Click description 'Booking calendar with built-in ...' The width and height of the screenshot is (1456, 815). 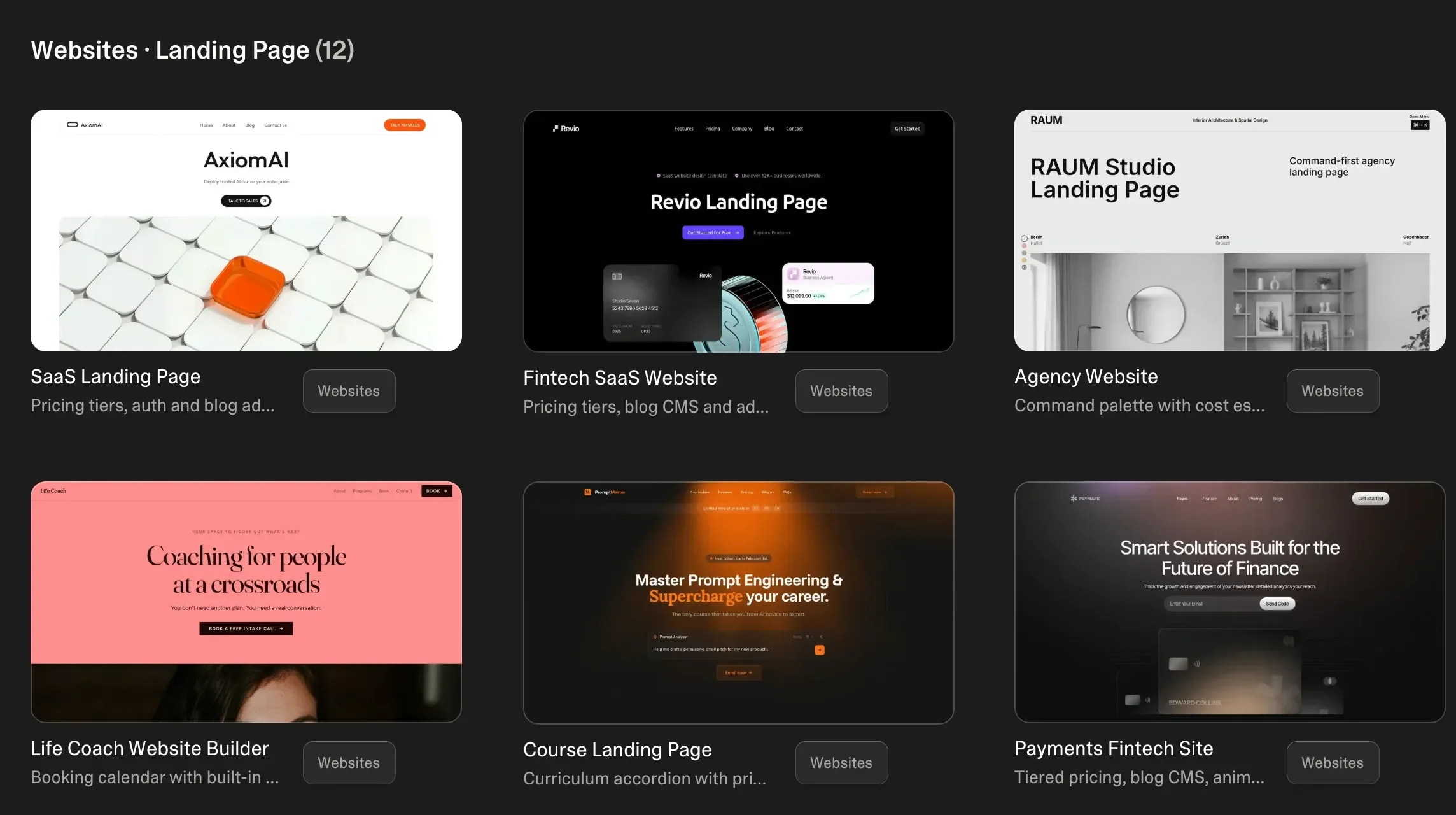[155, 777]
